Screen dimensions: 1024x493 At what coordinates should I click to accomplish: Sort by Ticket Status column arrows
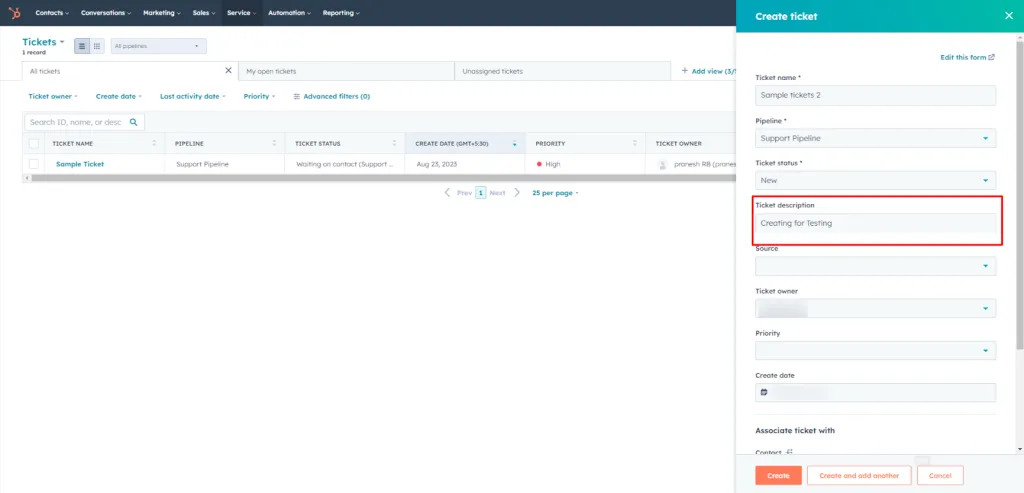point(394,143)
